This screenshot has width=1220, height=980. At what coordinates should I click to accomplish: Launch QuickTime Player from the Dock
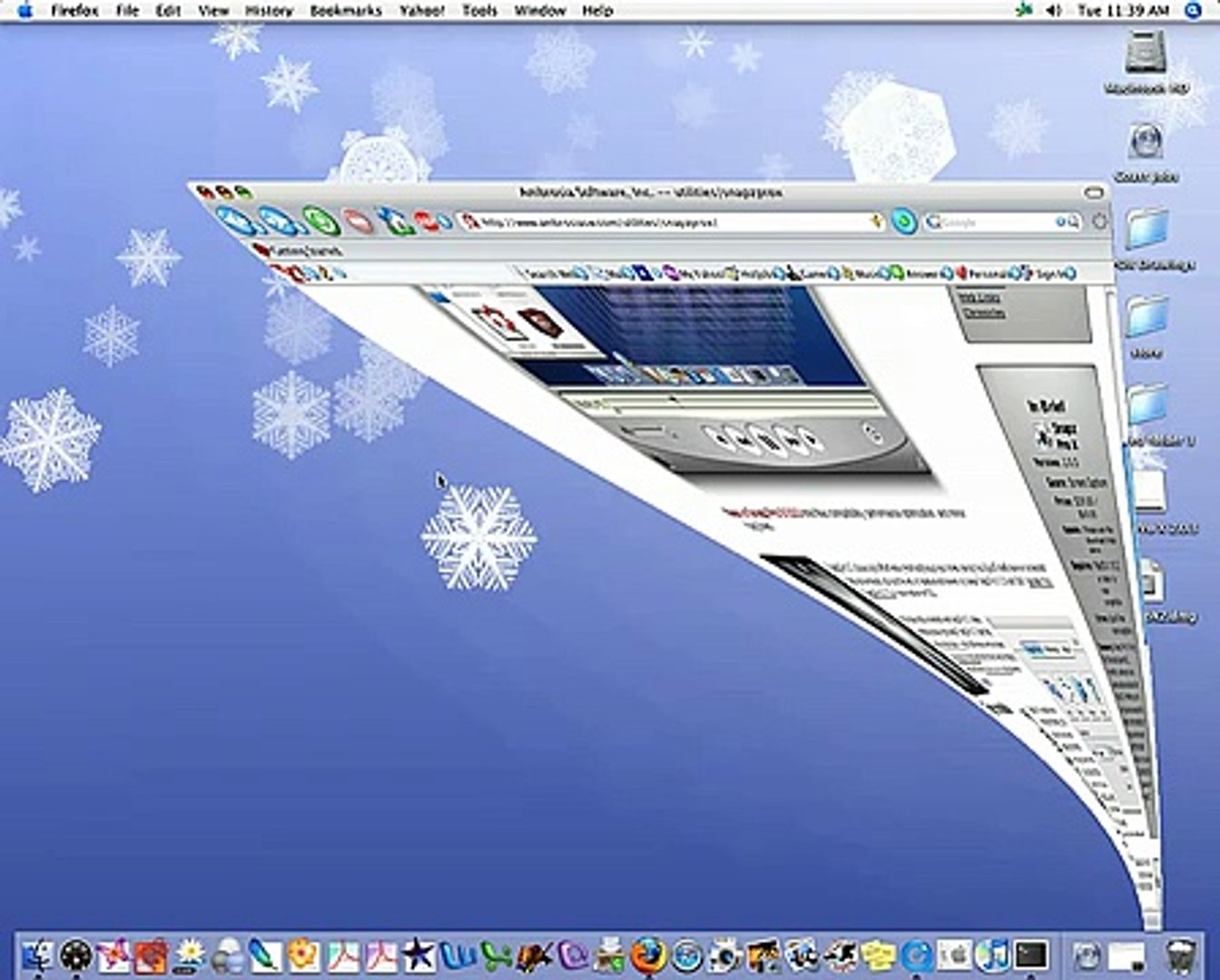coord(917,955)
